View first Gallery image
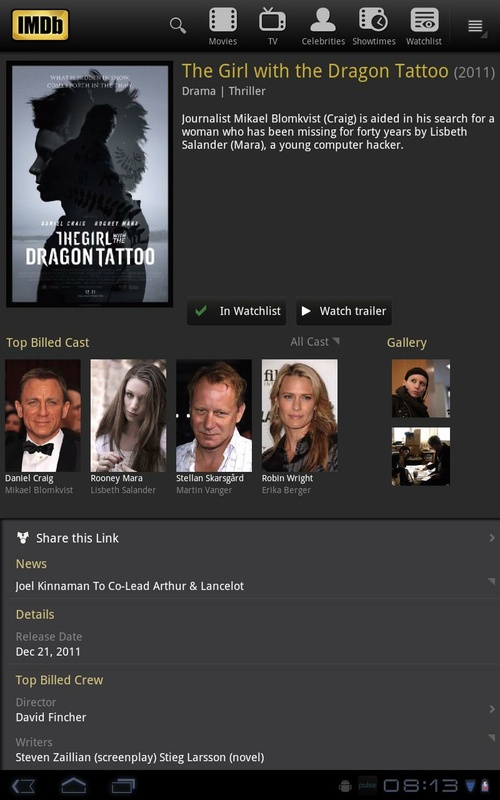This screenshot has width=500, height=800. point(421,388)
